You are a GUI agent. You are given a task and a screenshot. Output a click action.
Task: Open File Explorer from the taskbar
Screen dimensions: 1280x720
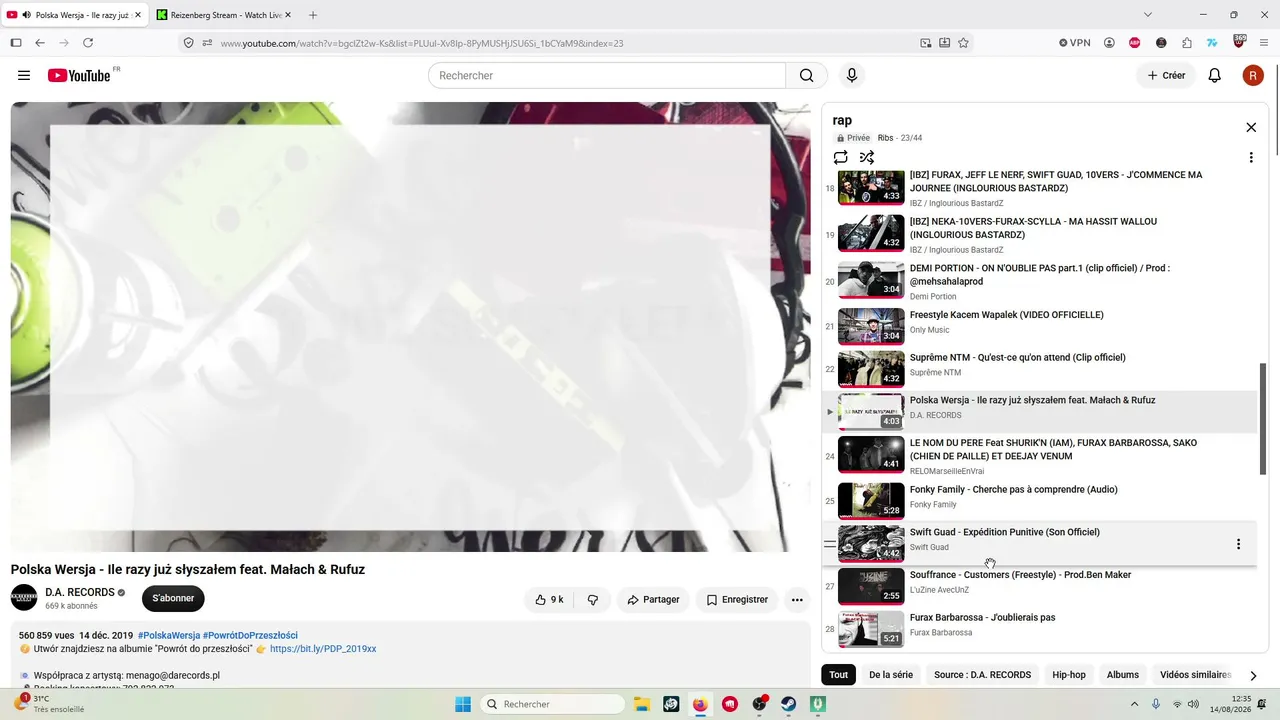[x=642, y=704]
